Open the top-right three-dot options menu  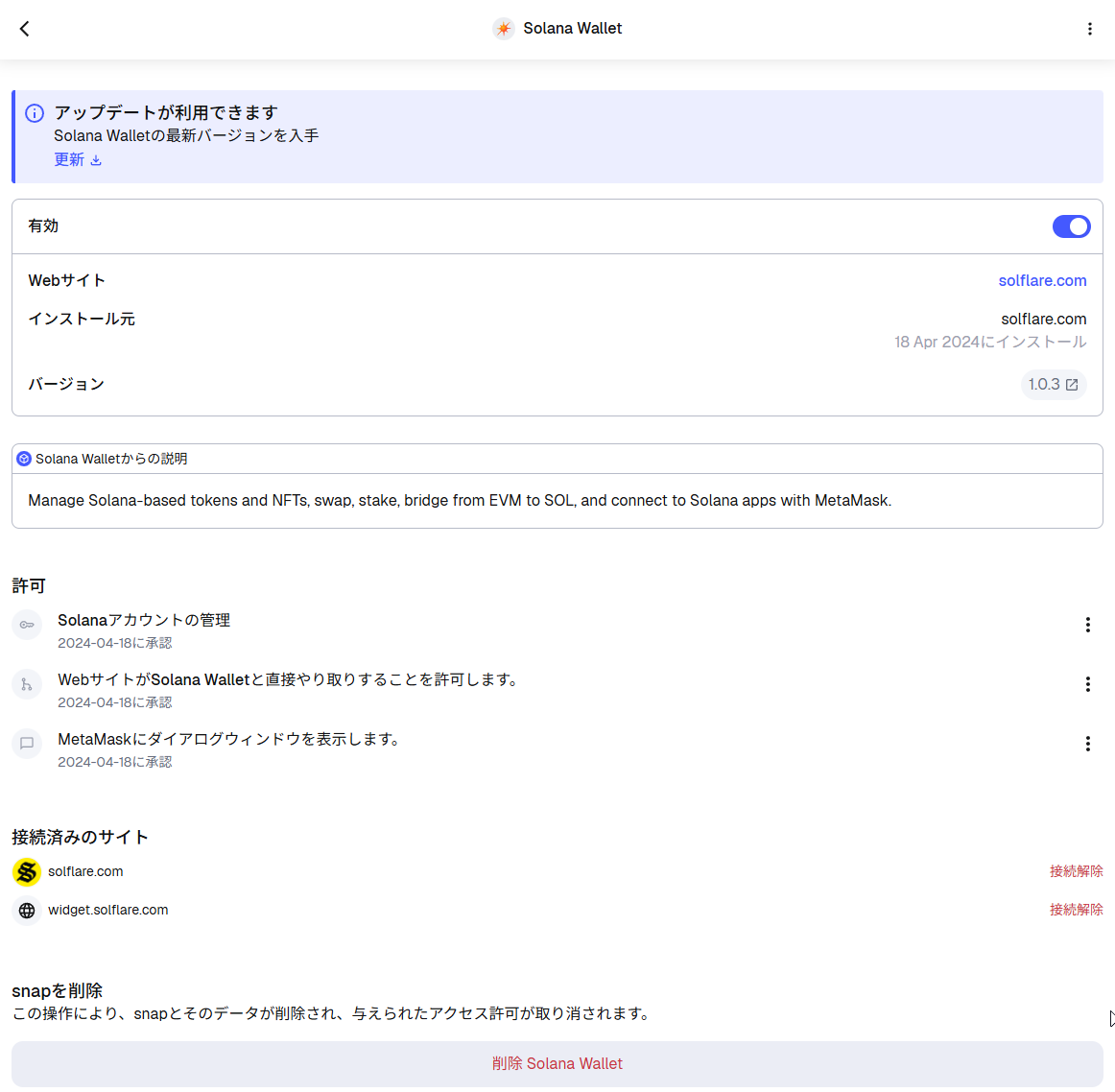[1089, 29]
